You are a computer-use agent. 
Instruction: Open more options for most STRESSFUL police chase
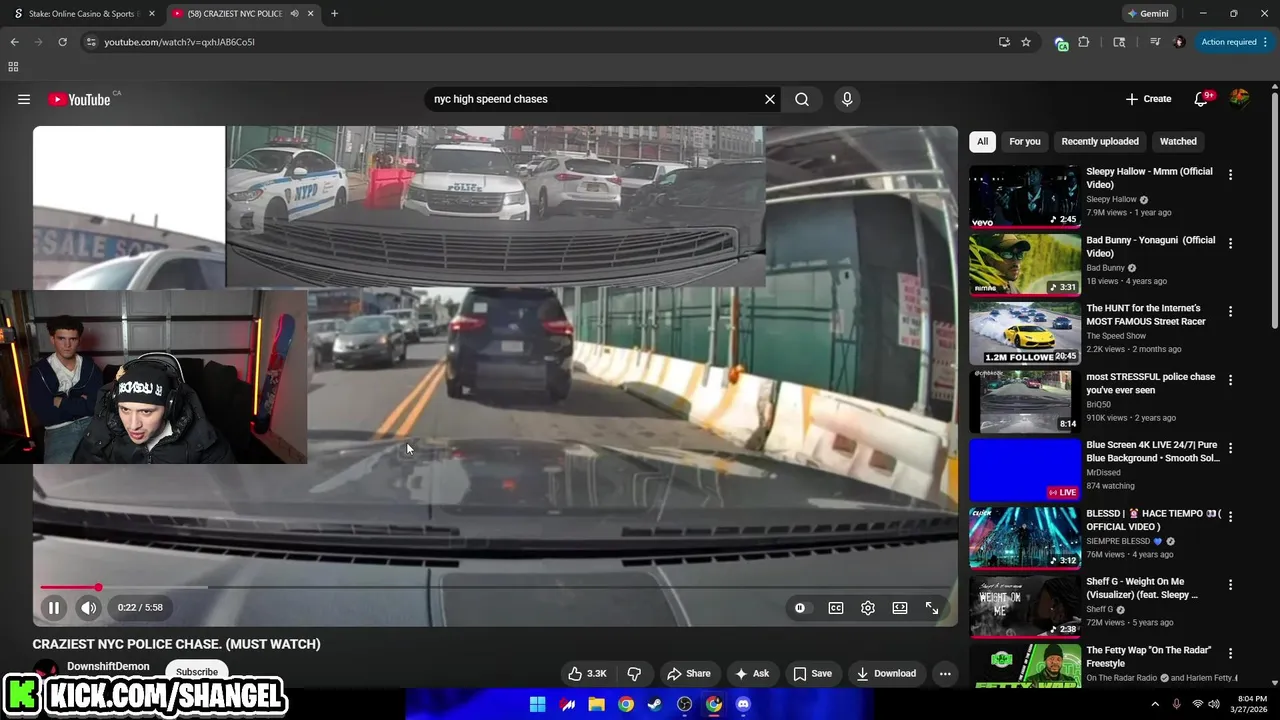(1230, 380)
